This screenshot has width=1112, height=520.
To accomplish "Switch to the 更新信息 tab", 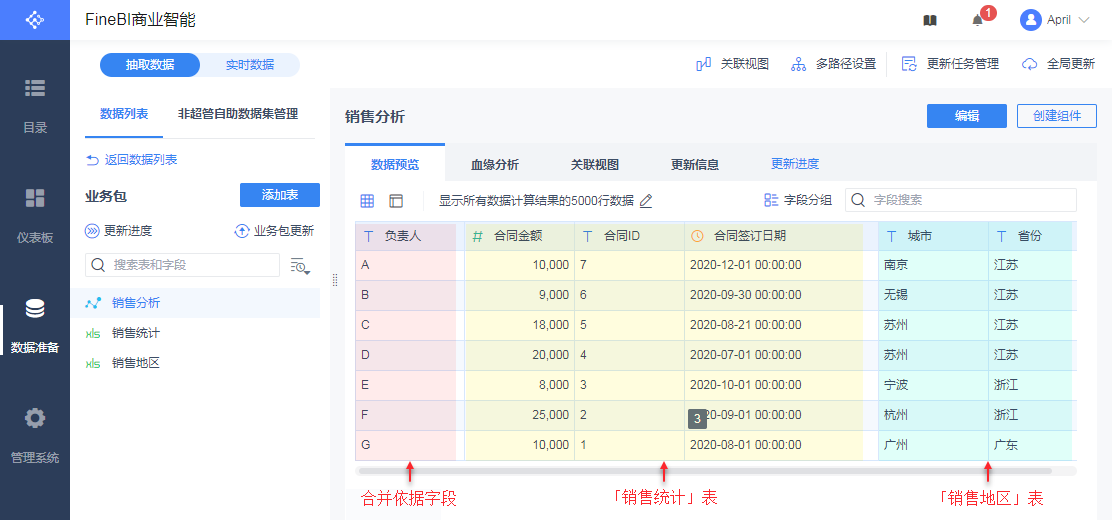I will [x=694, y=165].
